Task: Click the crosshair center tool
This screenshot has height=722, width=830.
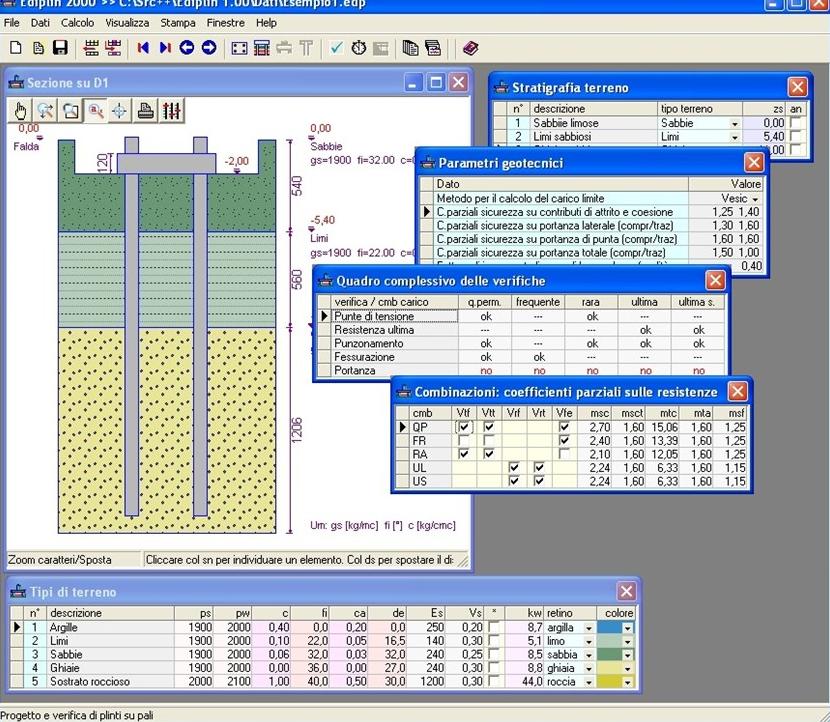Action: coord(120,111)
